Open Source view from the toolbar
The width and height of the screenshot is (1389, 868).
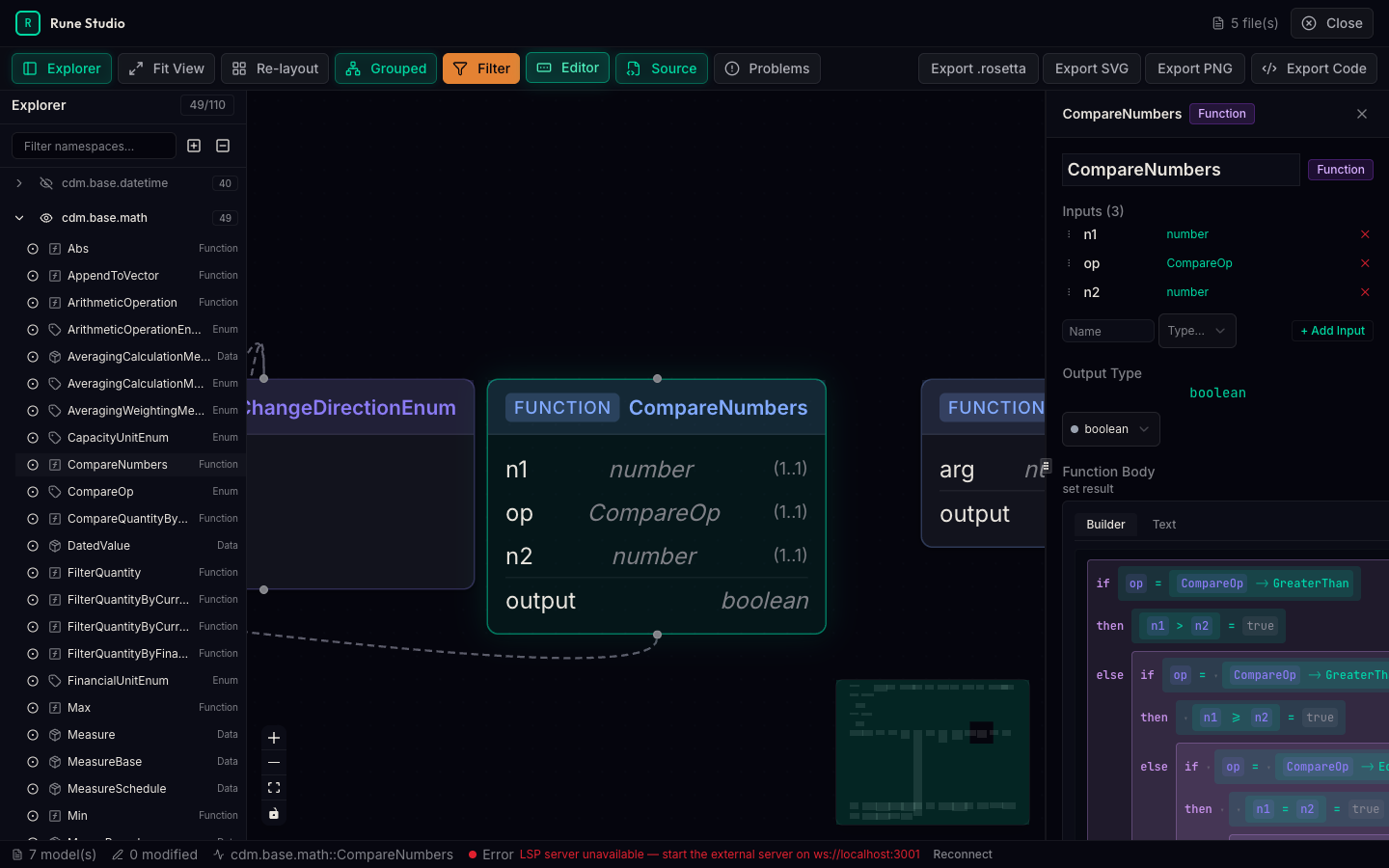coord(661,68)
